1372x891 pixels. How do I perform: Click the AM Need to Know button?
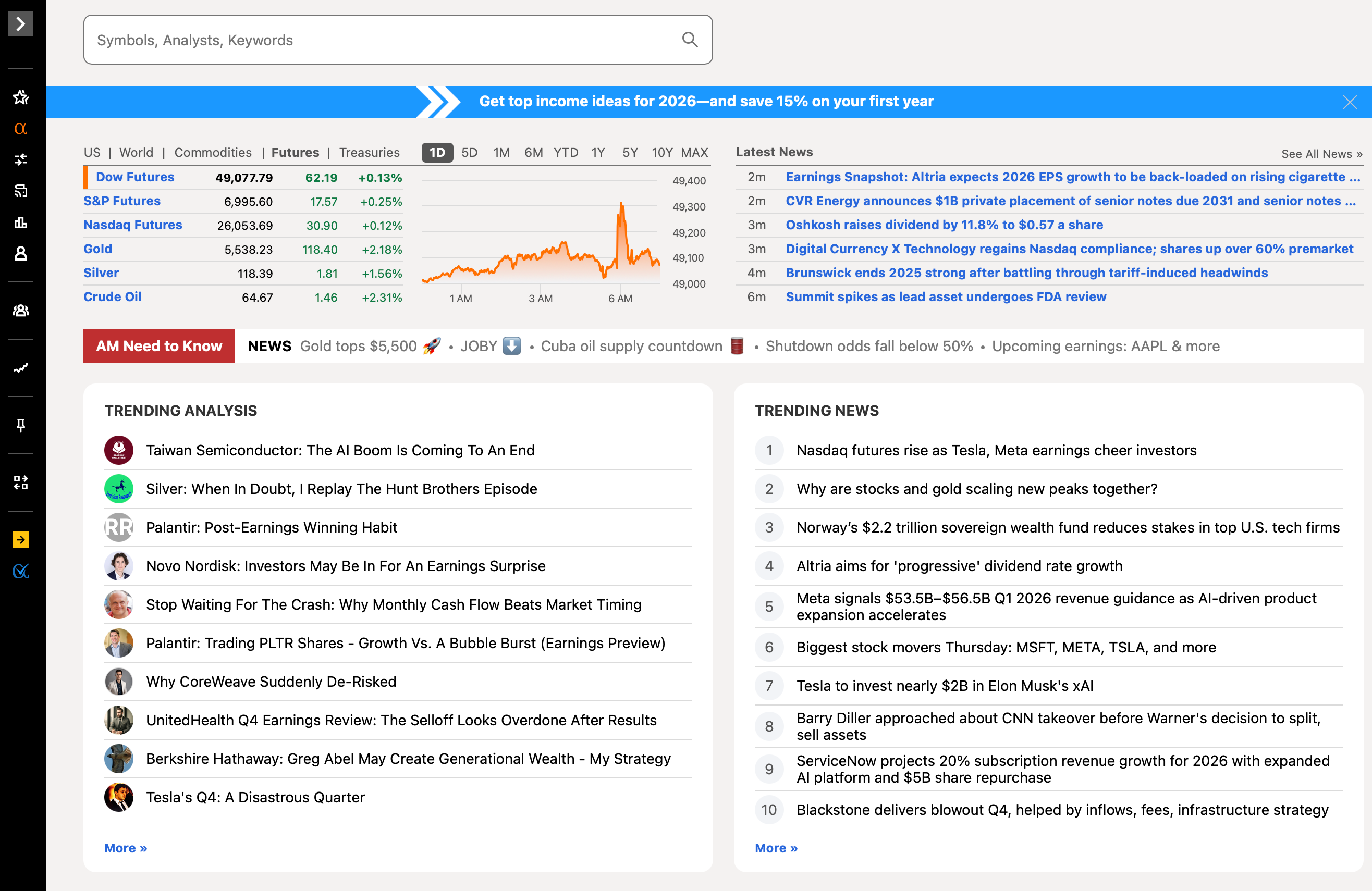pos(159,346)
